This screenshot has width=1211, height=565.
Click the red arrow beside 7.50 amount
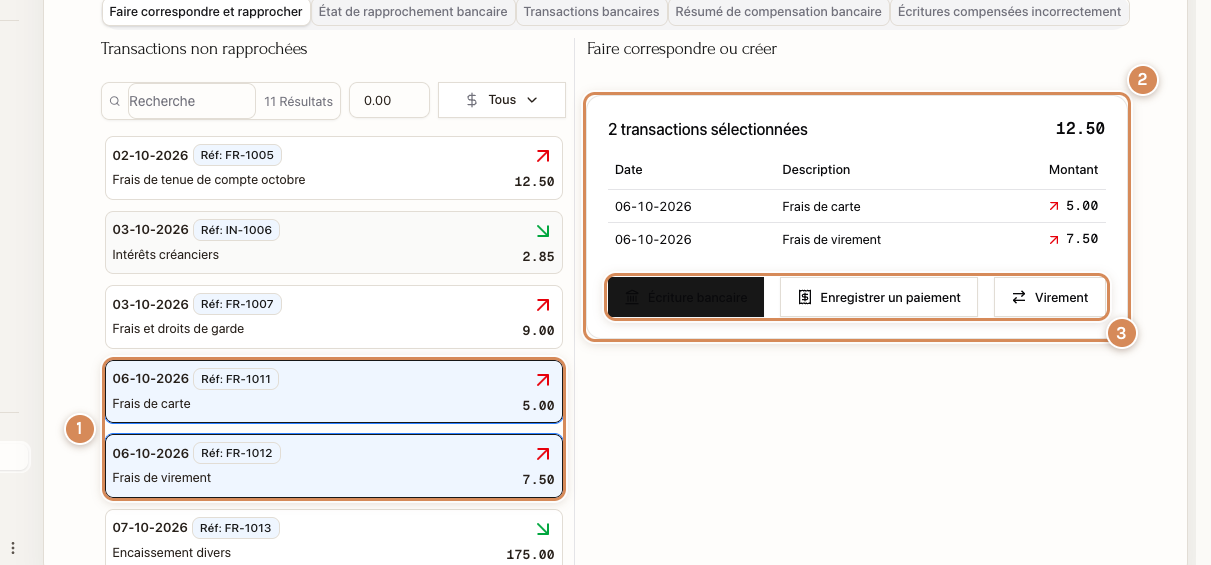(x=1053, y=239)
